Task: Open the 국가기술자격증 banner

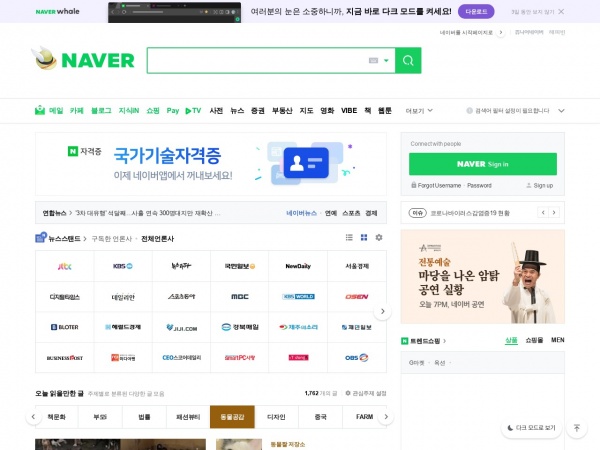Action: (x=211, y=164)
